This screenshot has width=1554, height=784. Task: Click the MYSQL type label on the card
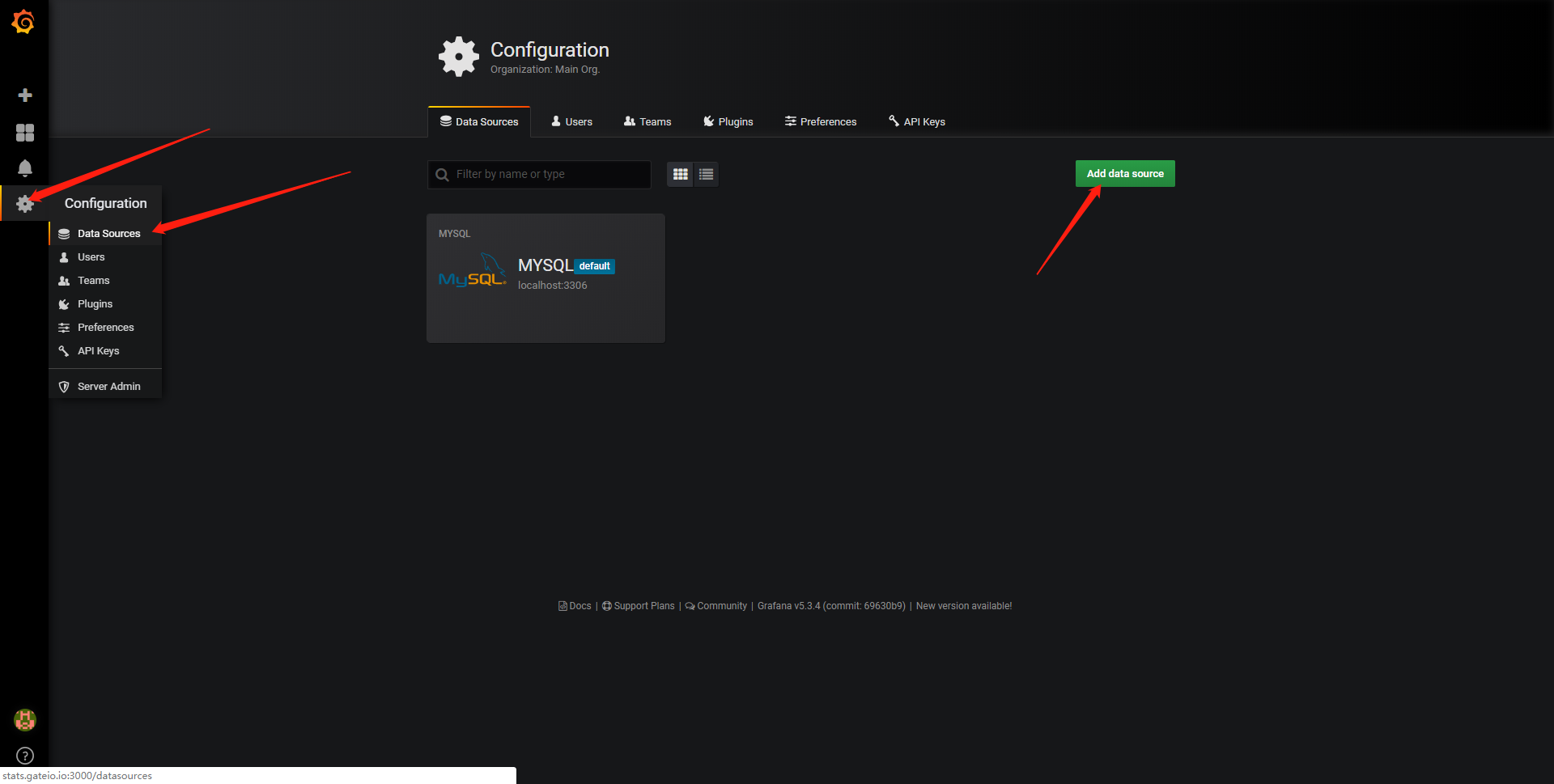(454, 234)
